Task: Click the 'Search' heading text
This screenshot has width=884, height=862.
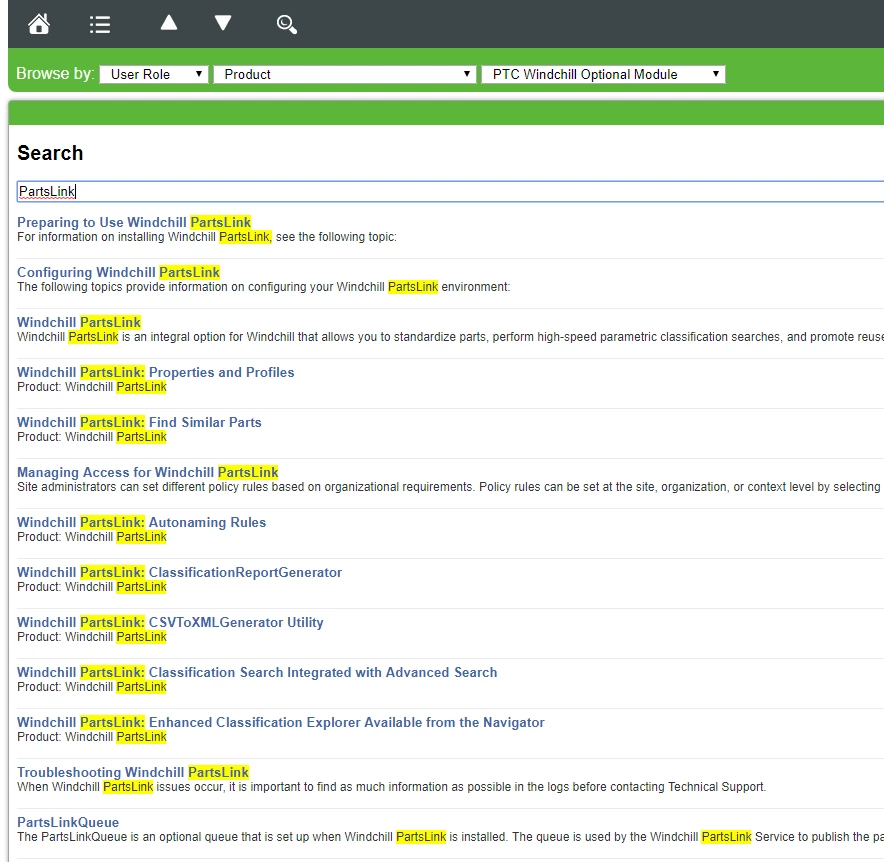Action: [x=50, y=153]
